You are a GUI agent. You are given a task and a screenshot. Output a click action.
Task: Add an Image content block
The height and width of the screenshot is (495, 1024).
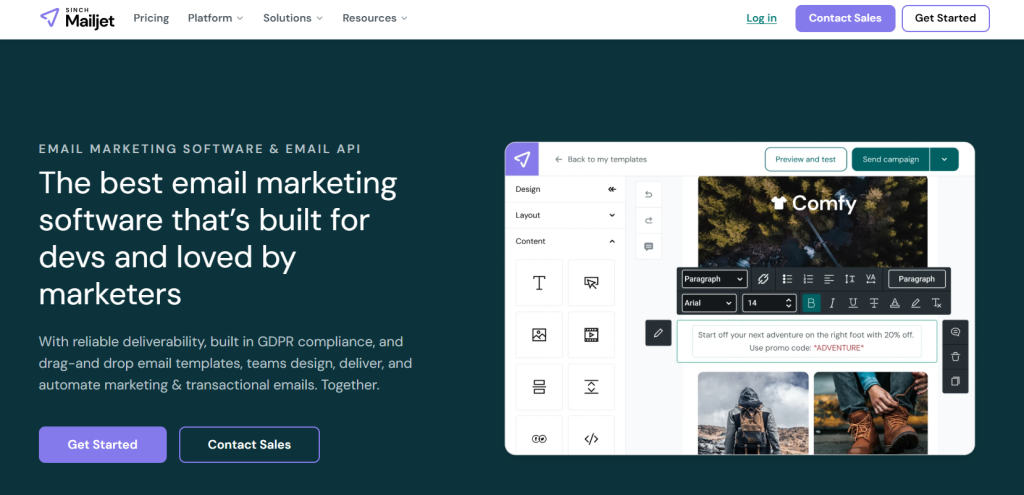[x=539, y=335]
